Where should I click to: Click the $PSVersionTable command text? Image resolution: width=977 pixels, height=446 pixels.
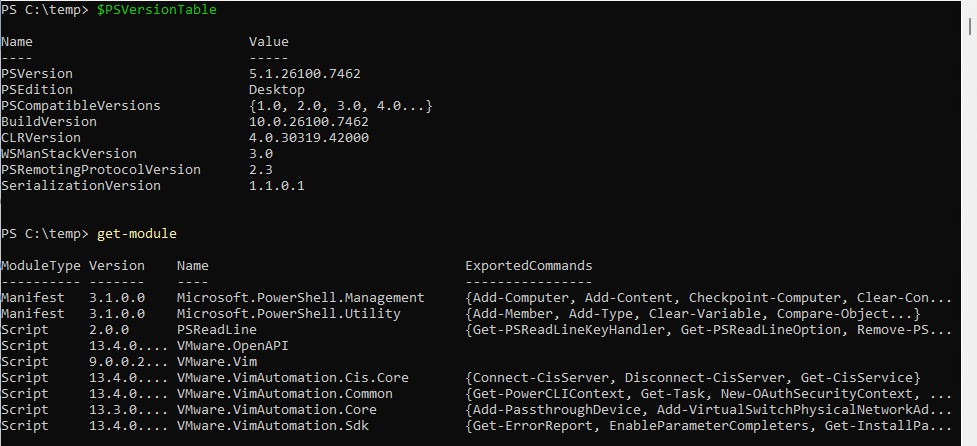(157, 10)
